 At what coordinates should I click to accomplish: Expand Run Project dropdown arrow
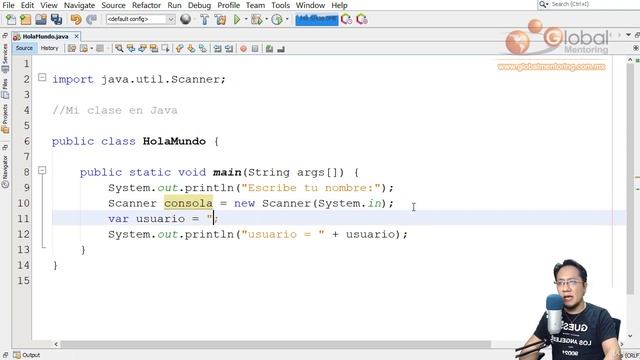coord(246,19)
